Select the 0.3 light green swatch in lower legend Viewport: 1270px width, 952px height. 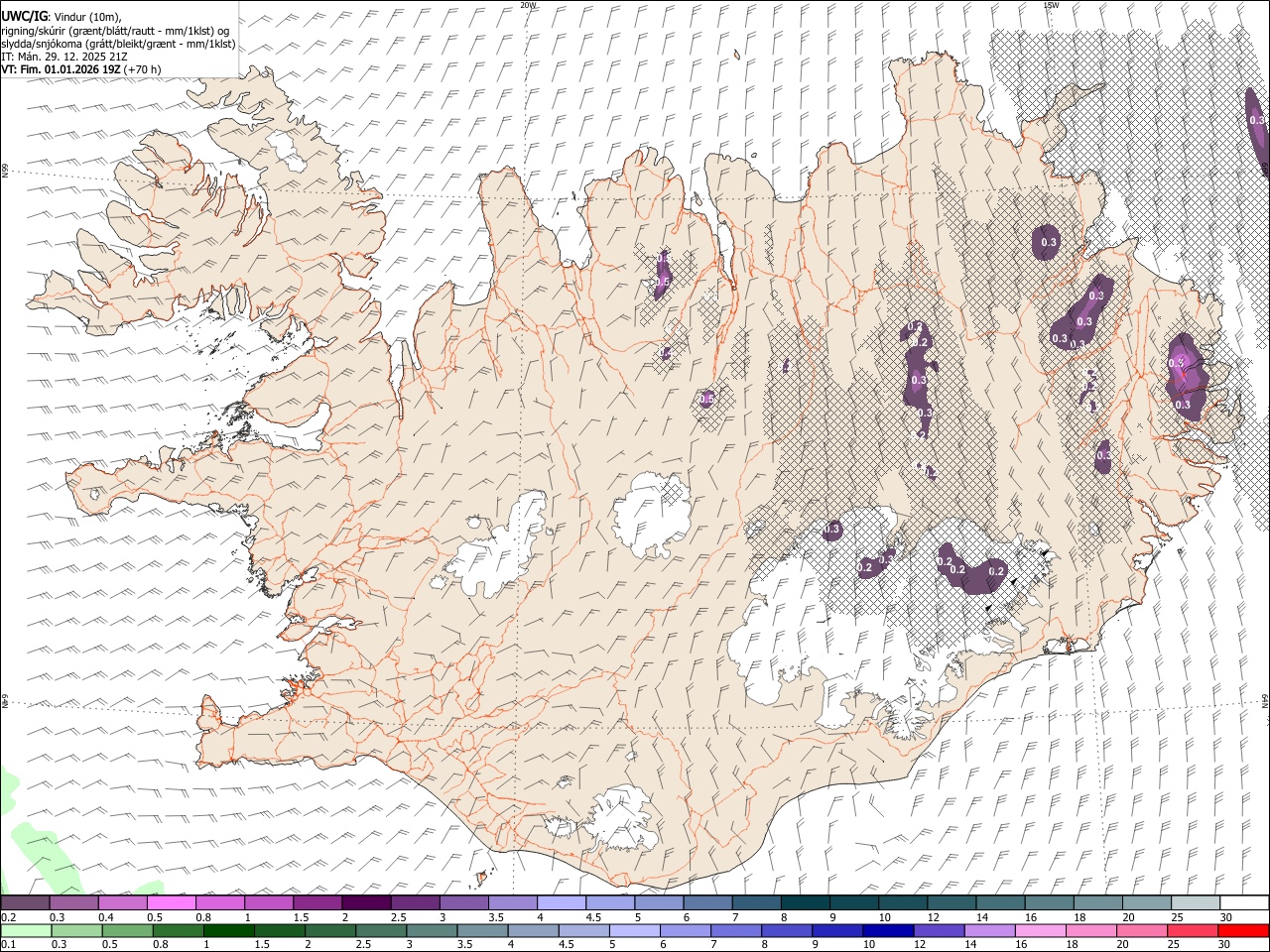click(x=76, y=930)
